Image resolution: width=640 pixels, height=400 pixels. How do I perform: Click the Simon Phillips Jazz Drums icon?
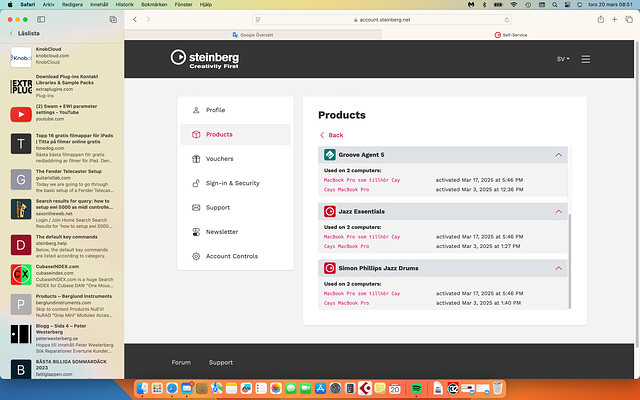click(x=329, y=268)
